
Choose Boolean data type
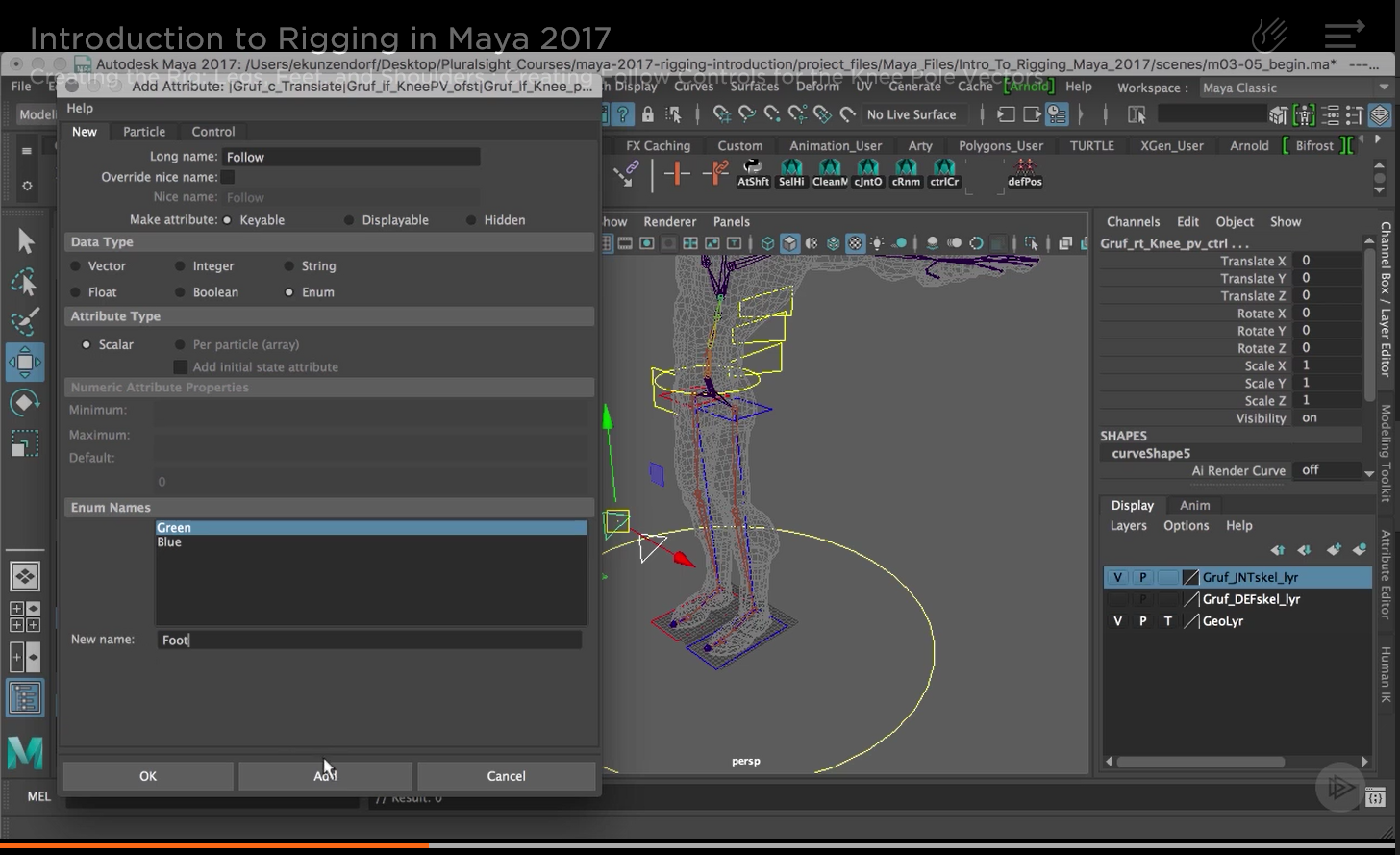click(x=180, y=292)
